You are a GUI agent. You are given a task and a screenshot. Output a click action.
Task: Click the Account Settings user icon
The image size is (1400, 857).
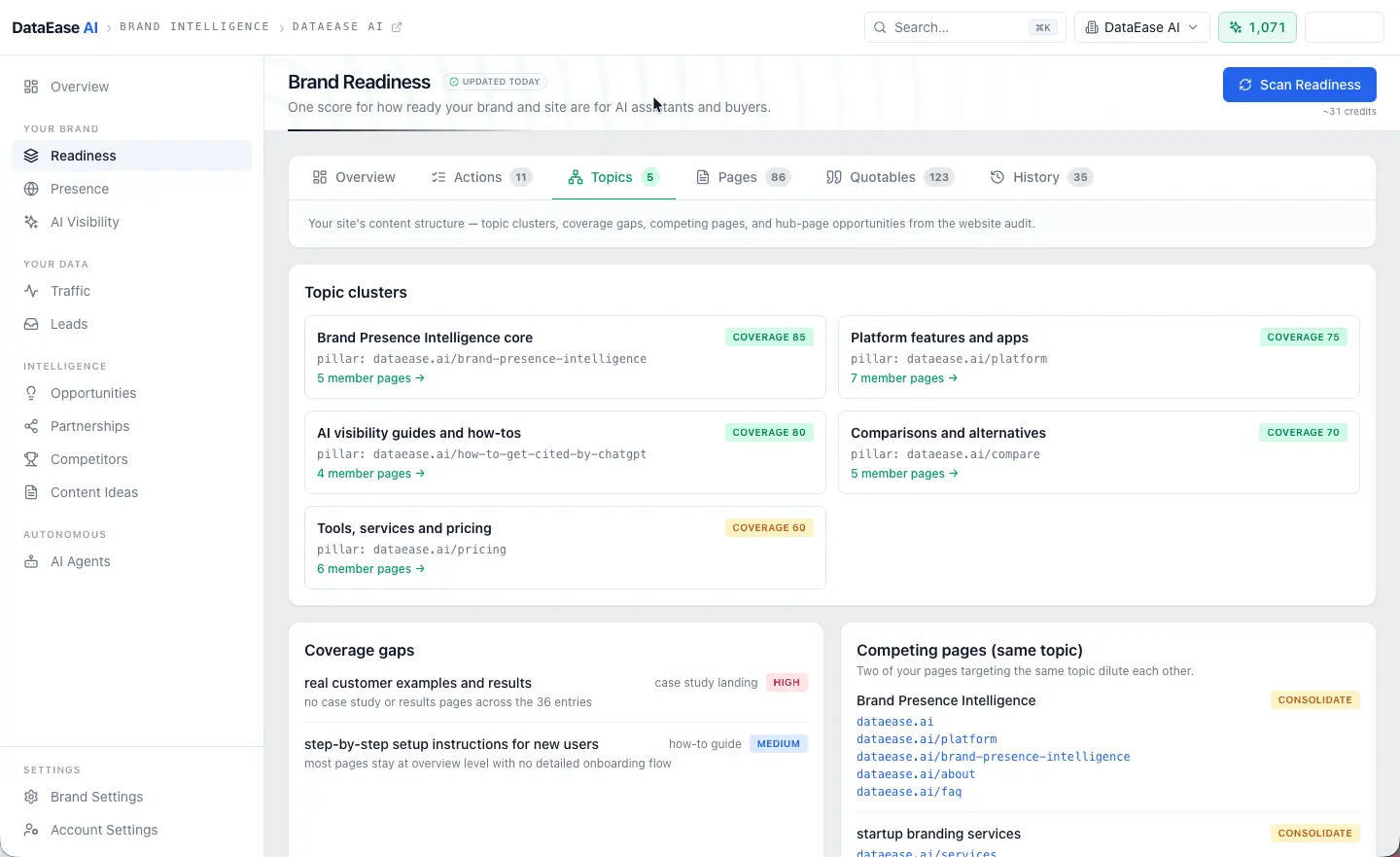point(31,830)
